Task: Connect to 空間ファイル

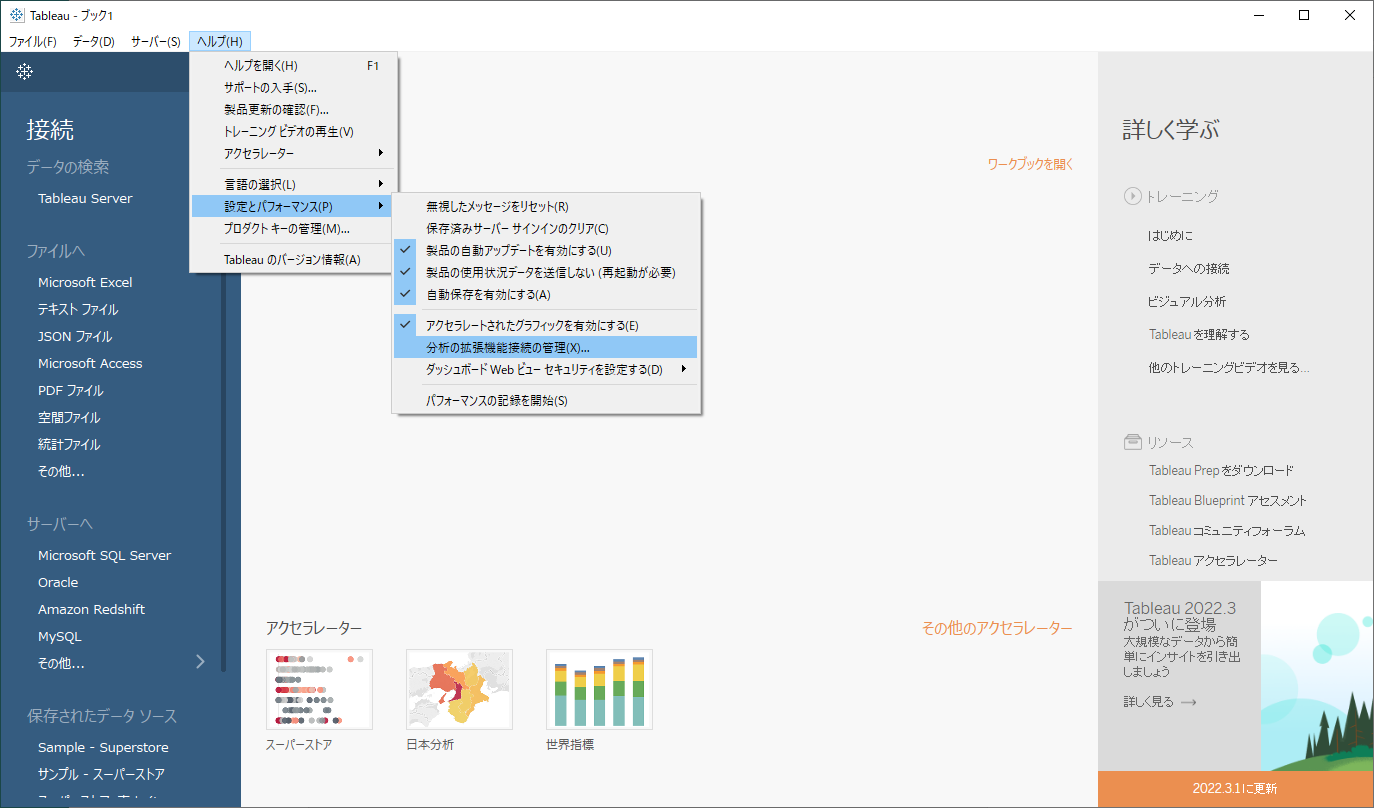Action: tap(69, 417)
